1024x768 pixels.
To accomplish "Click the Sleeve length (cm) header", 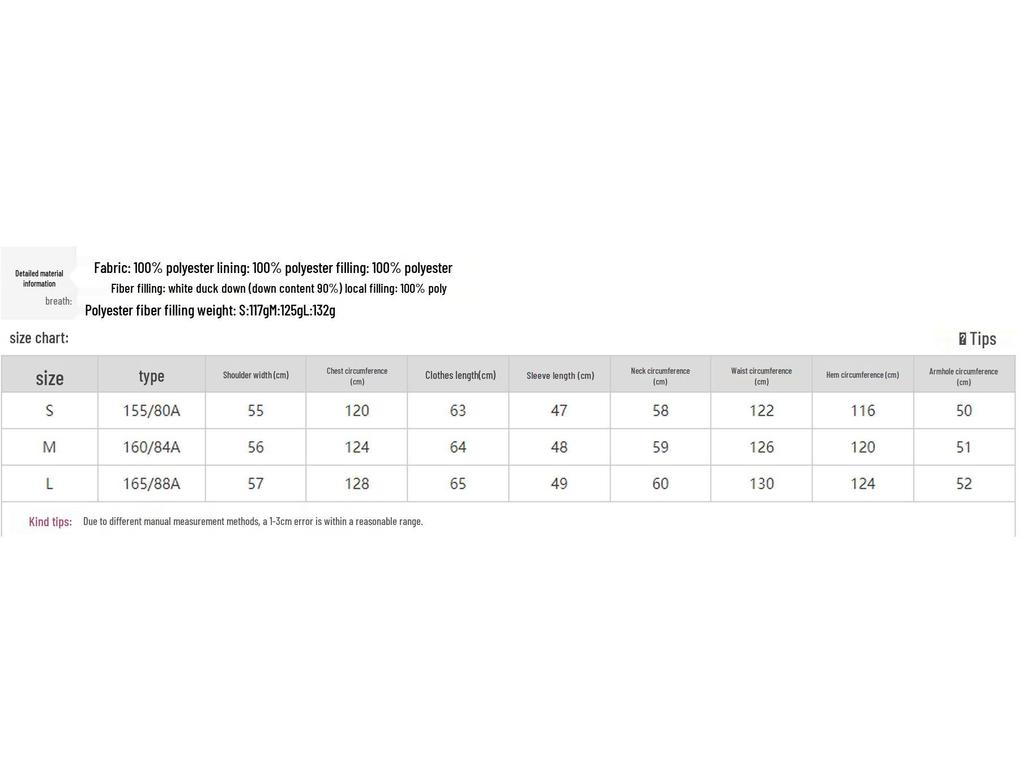I will pyautogui.click(x=560, y=376).
